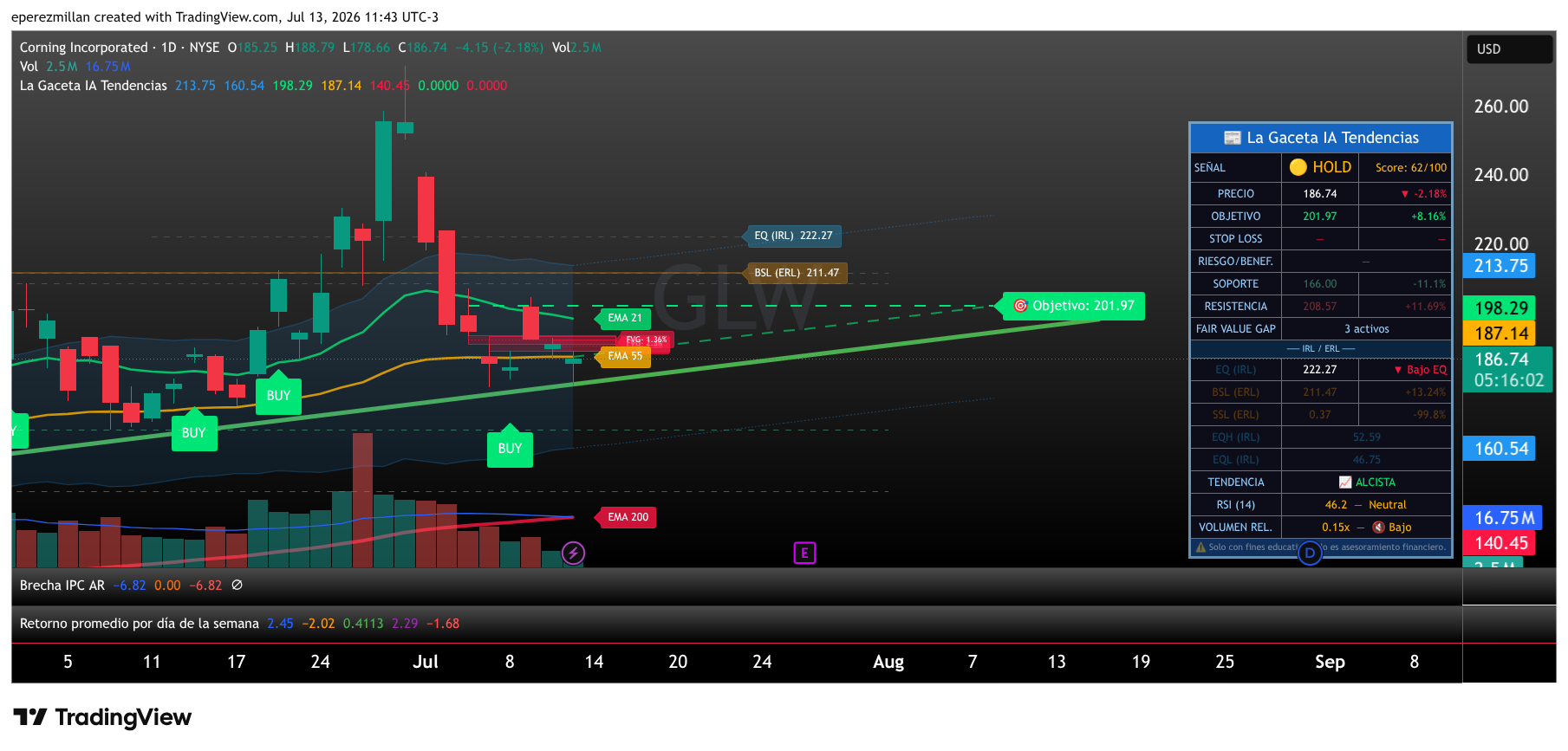Image resolution: width=1568 pixels, height=751 pixels.
Task: Click the muted speaker icon beside Bajo
Action: 1378,528
